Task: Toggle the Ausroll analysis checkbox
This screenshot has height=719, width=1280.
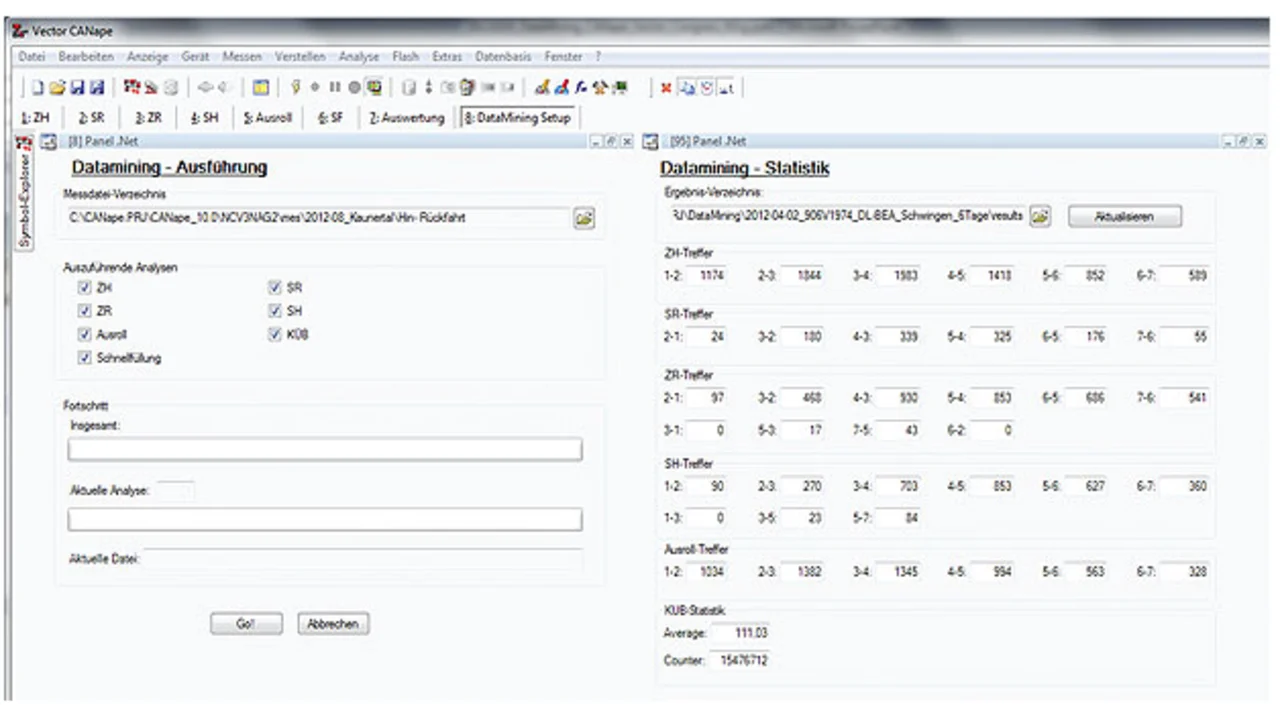Action: click(84, 335)
